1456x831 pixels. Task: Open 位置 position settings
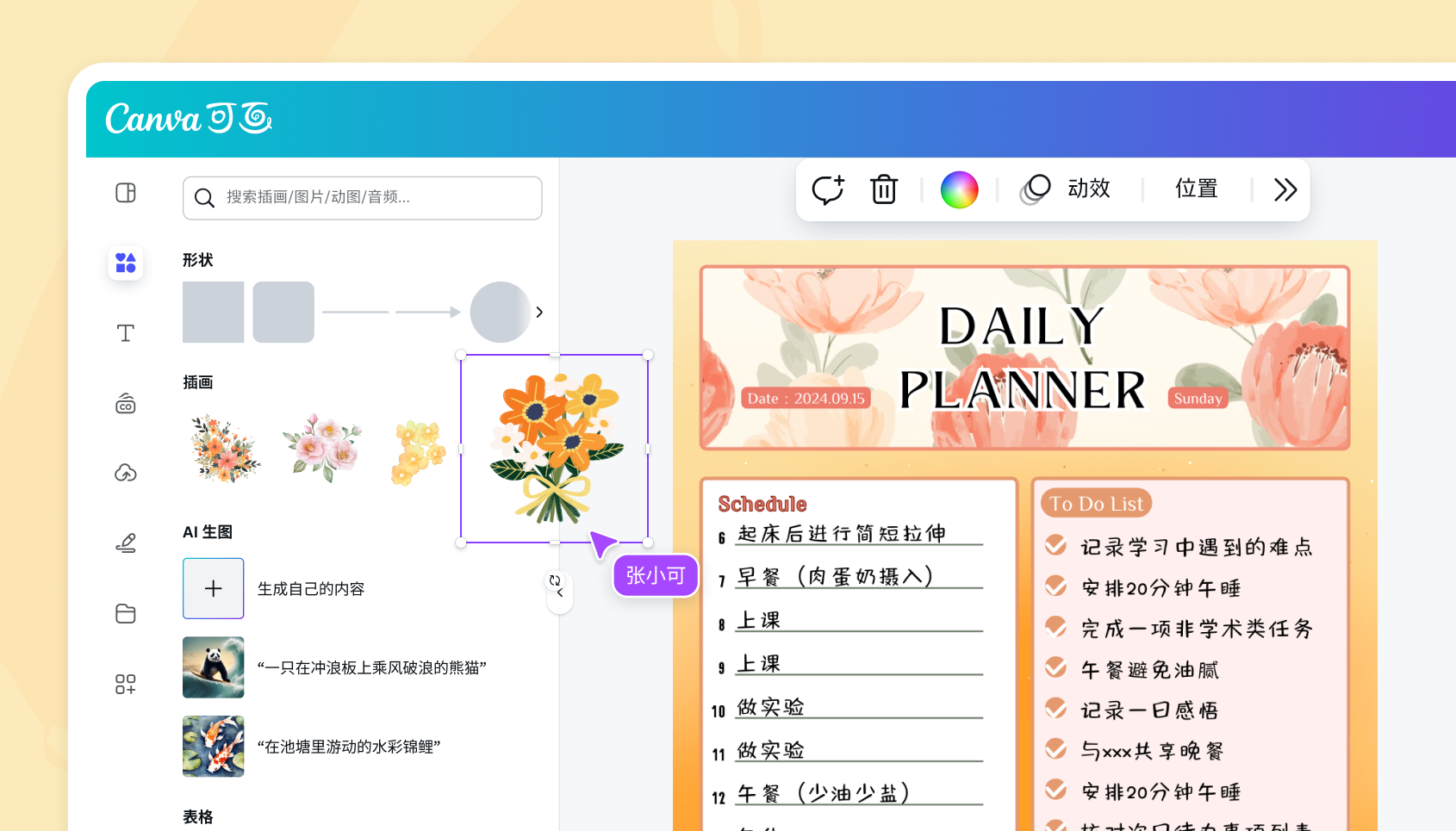point(1197,189)
